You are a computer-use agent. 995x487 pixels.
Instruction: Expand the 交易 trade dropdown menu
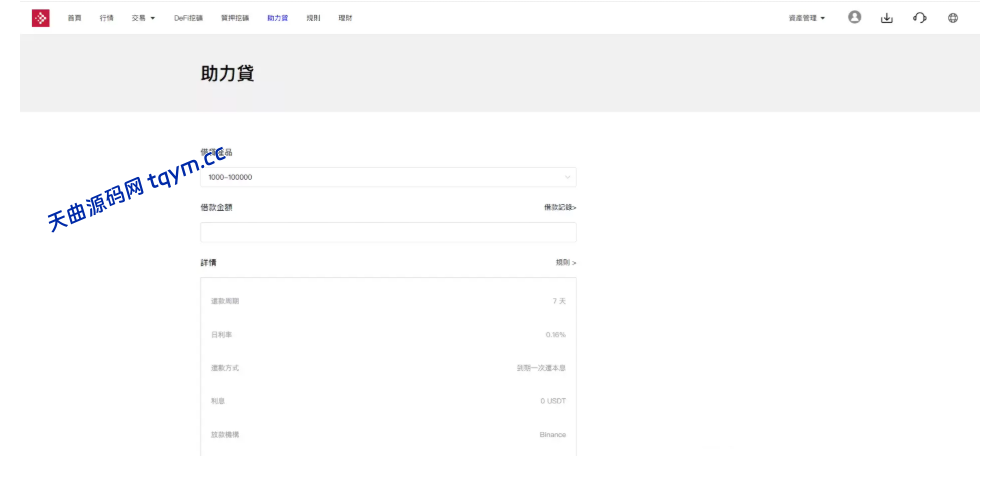(x=143, y=18)
